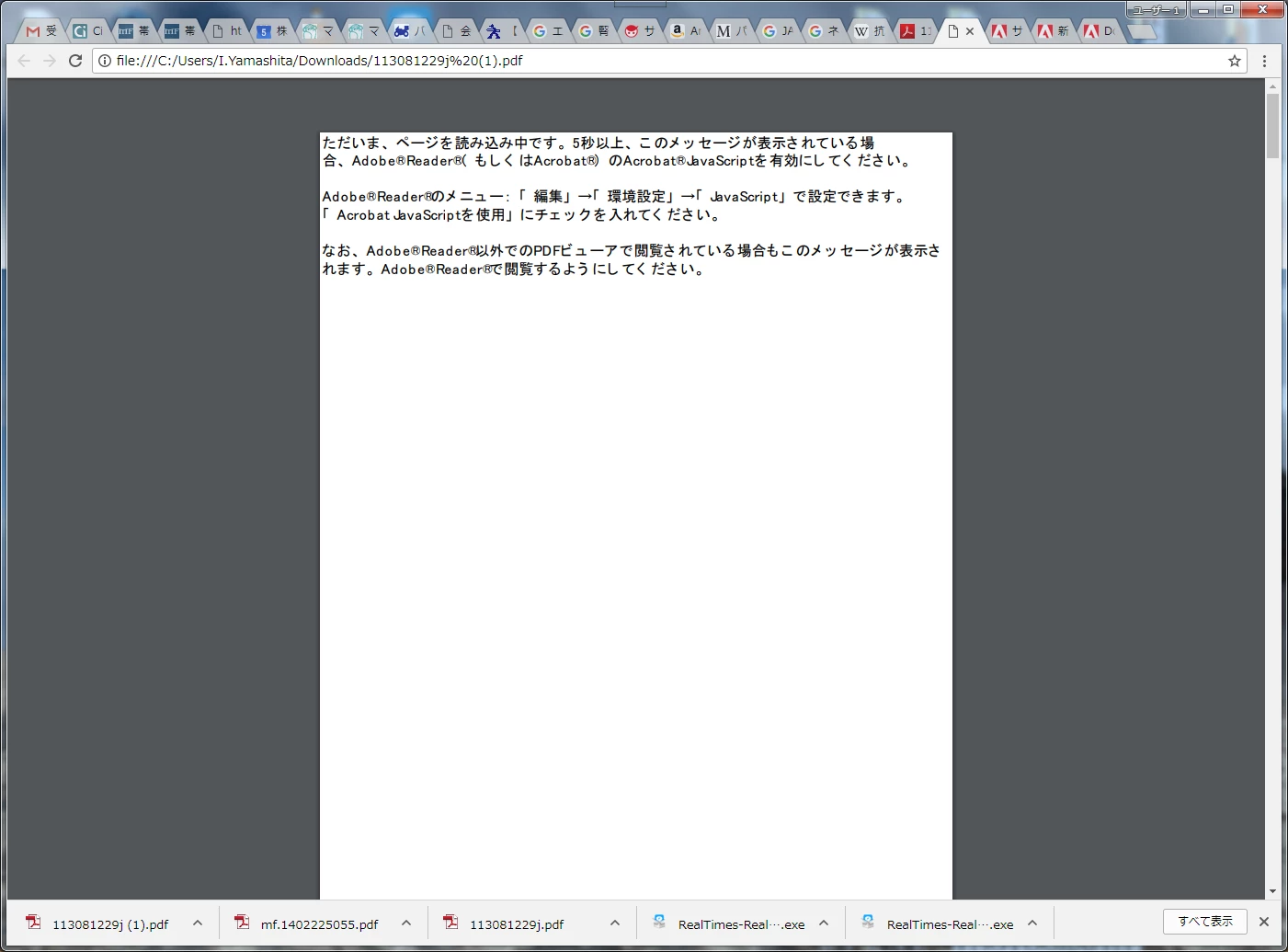1288x952 pixels.
Task: Click the text 「Acrobat JavaScriptを使用」にチェック
Action: click(521, 215)
